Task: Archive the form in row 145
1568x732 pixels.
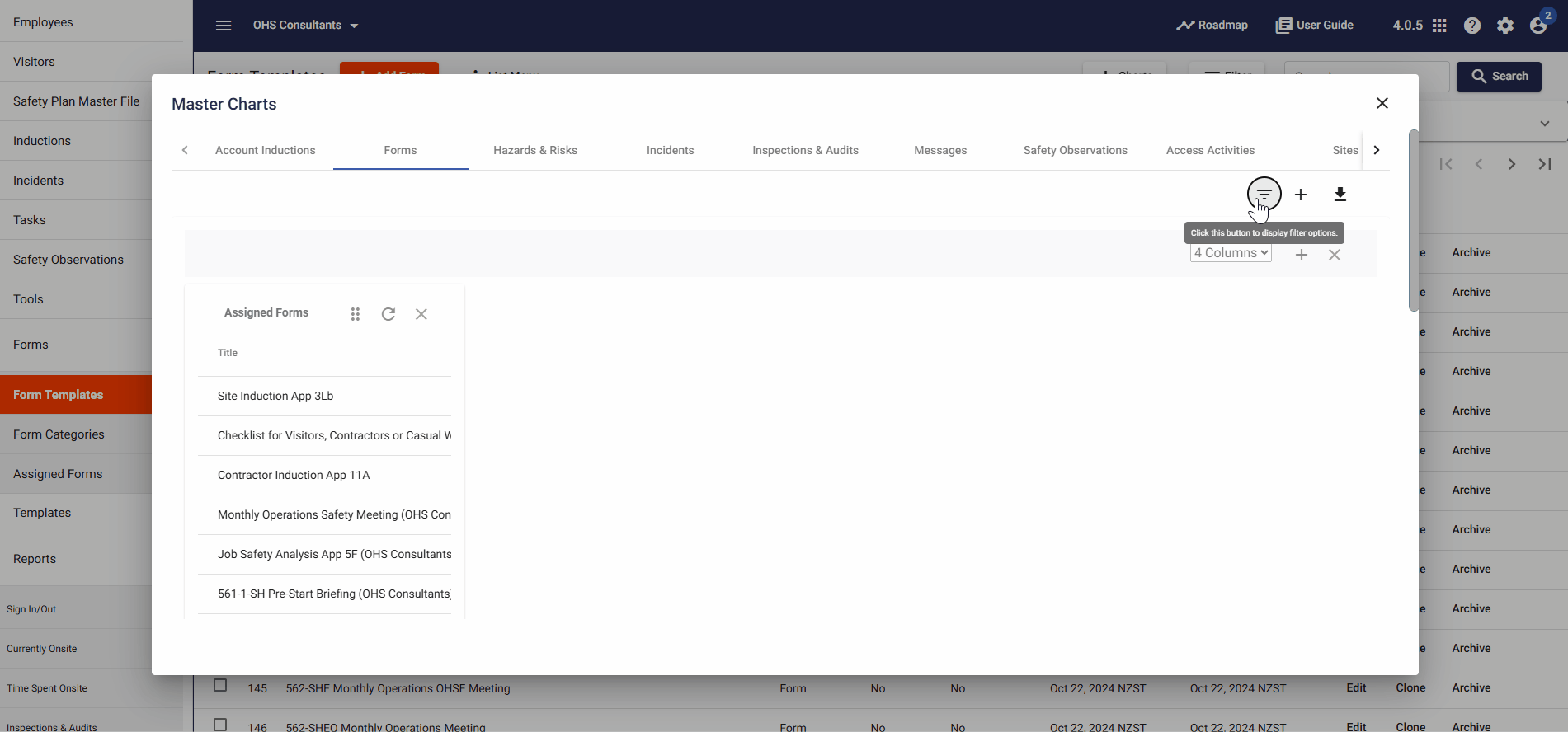Action: click(x=1471, y=687)
